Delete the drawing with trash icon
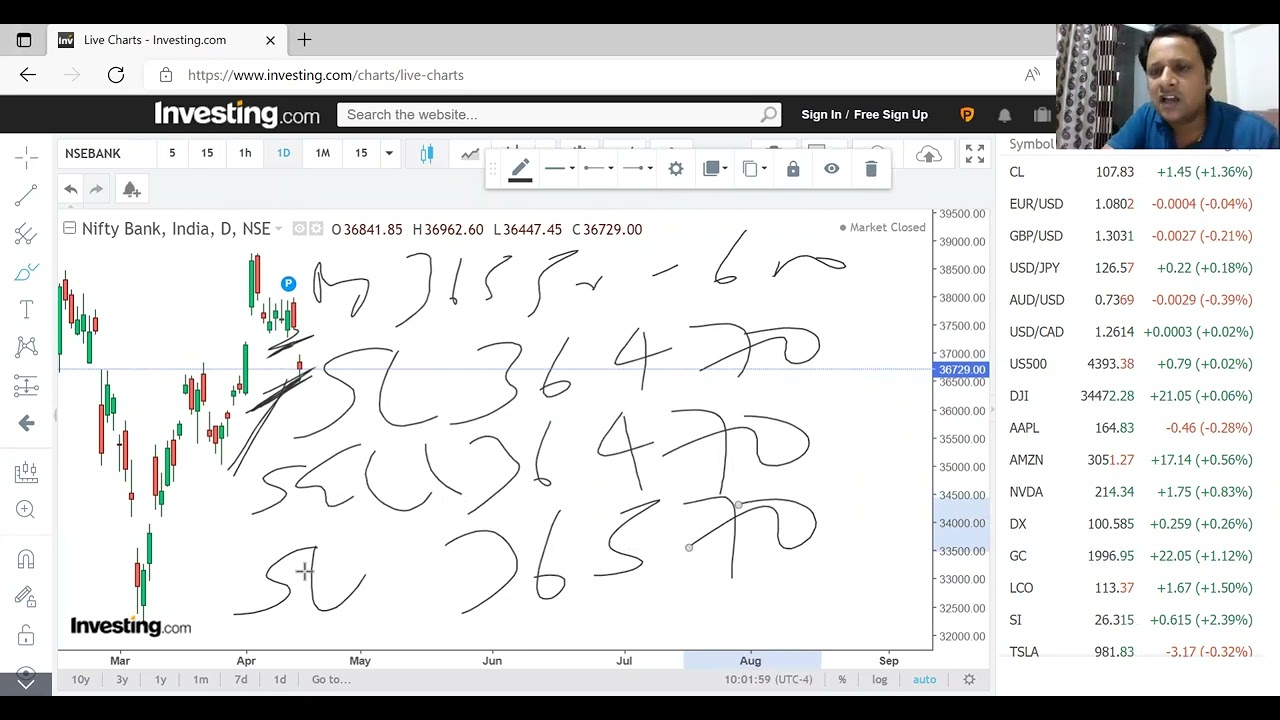The height and width of the screenshot is (720, 1280). pyautogui.click(x=871, y=169)
